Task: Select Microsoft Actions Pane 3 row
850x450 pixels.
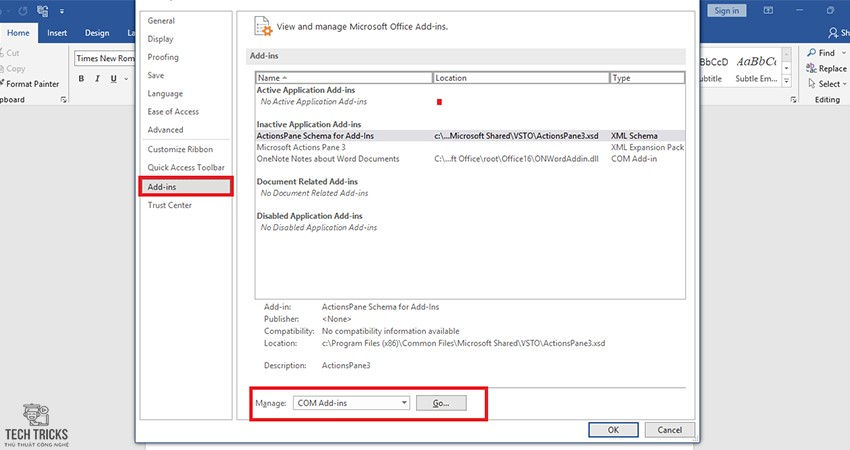Action: click(469, 147)
